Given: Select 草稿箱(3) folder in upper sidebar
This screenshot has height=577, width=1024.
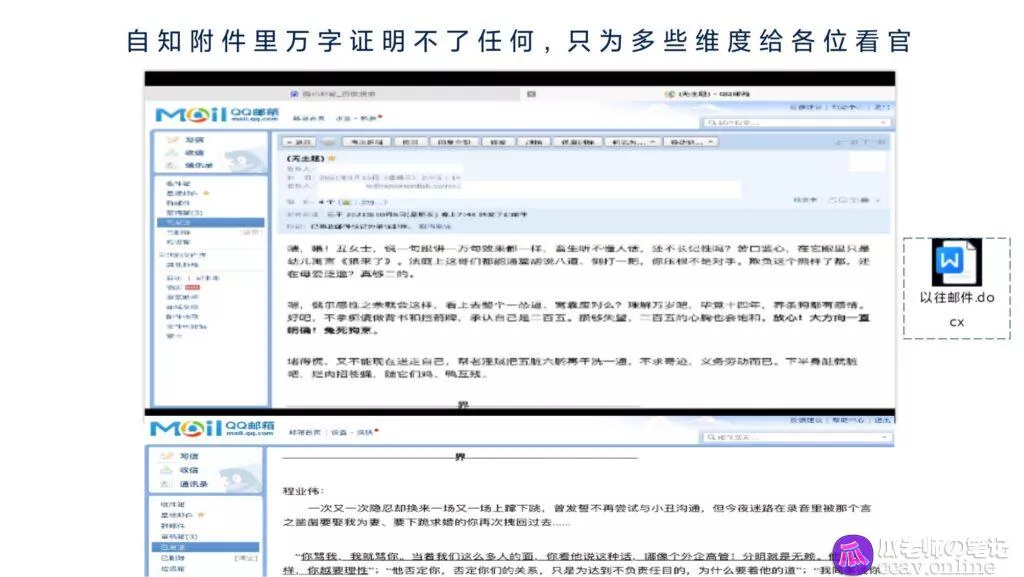Looking at the screenshot, I should coord(184,212).
